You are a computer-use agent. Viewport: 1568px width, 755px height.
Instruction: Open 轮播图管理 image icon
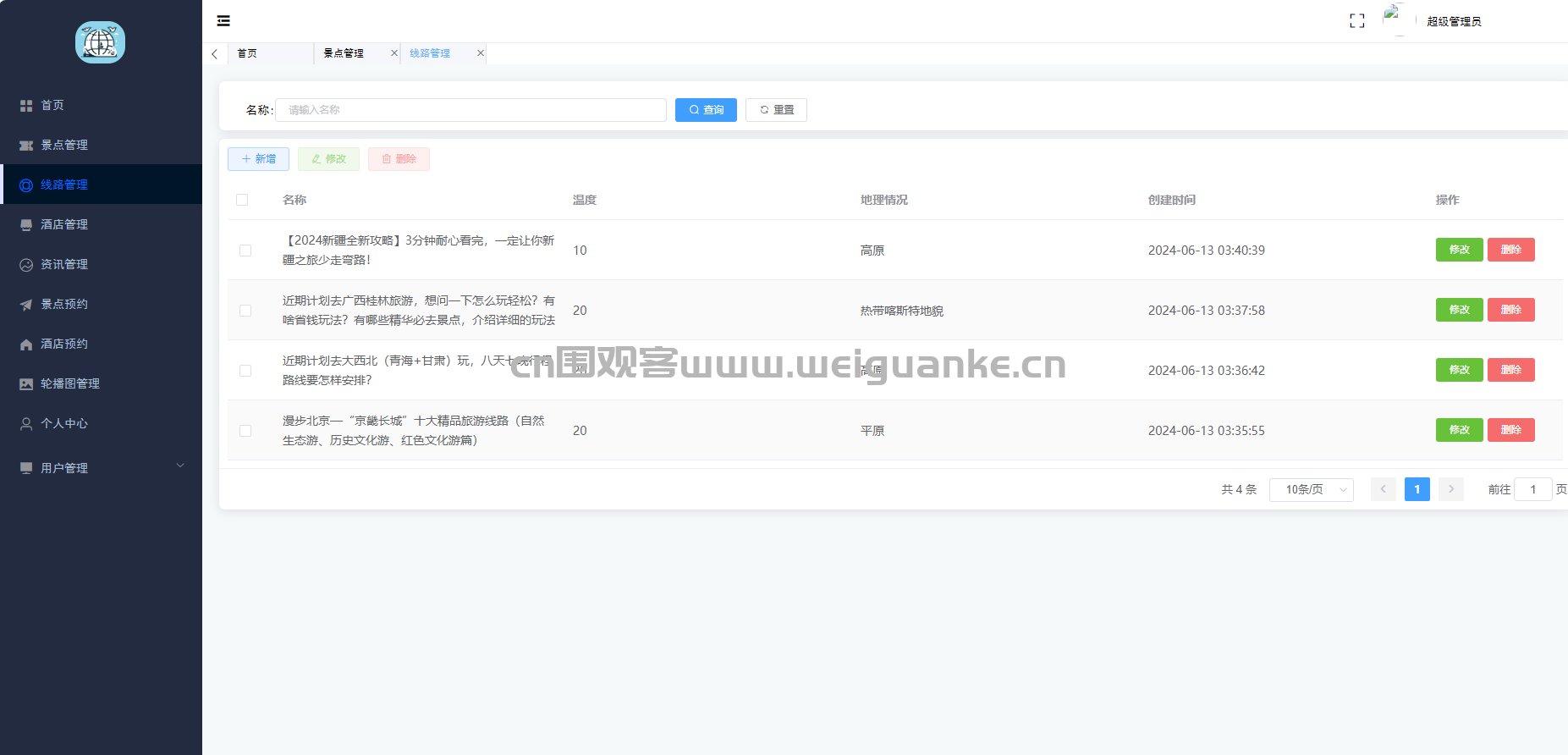(26, 384)
